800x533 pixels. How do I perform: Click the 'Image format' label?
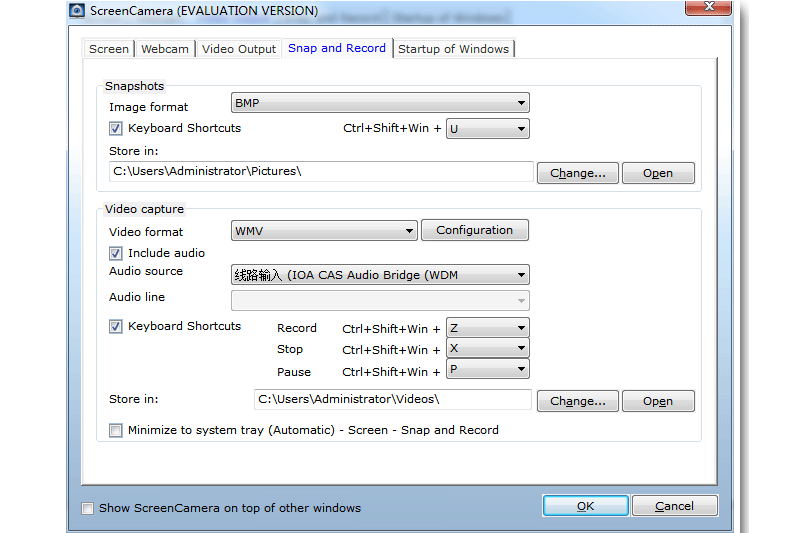148,107
